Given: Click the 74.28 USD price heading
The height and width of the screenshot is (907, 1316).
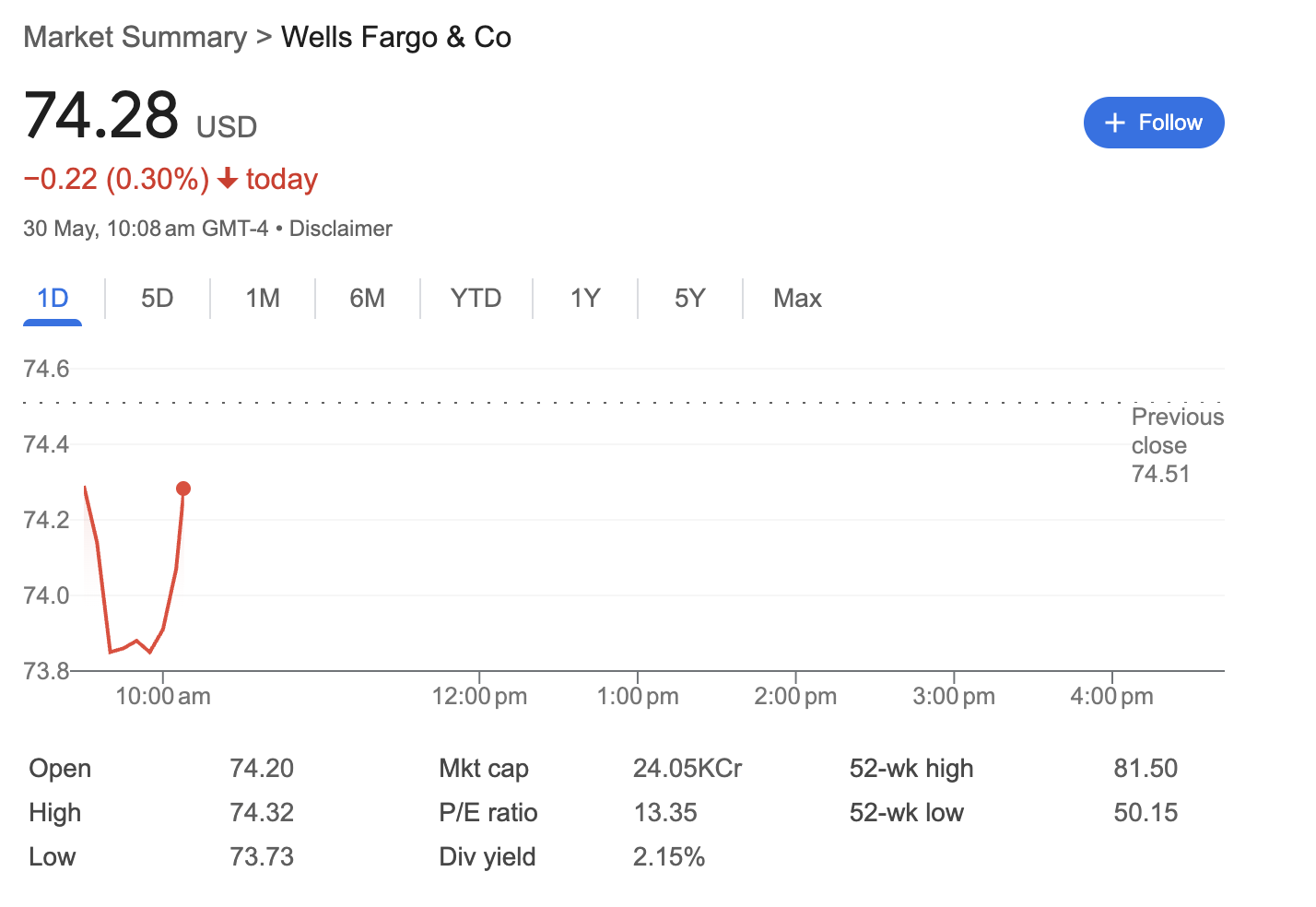Looking at the screenshot, I should tap(140, 116).
